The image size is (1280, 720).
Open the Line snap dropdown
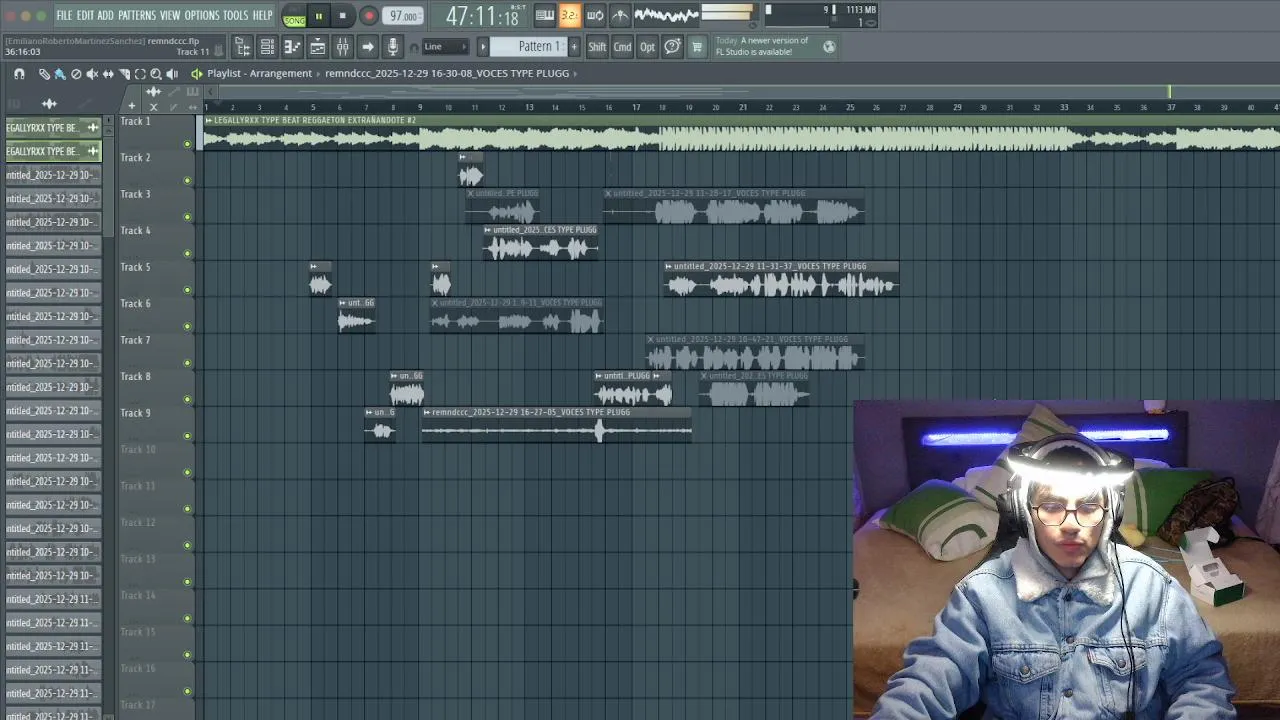click(445, 47)
